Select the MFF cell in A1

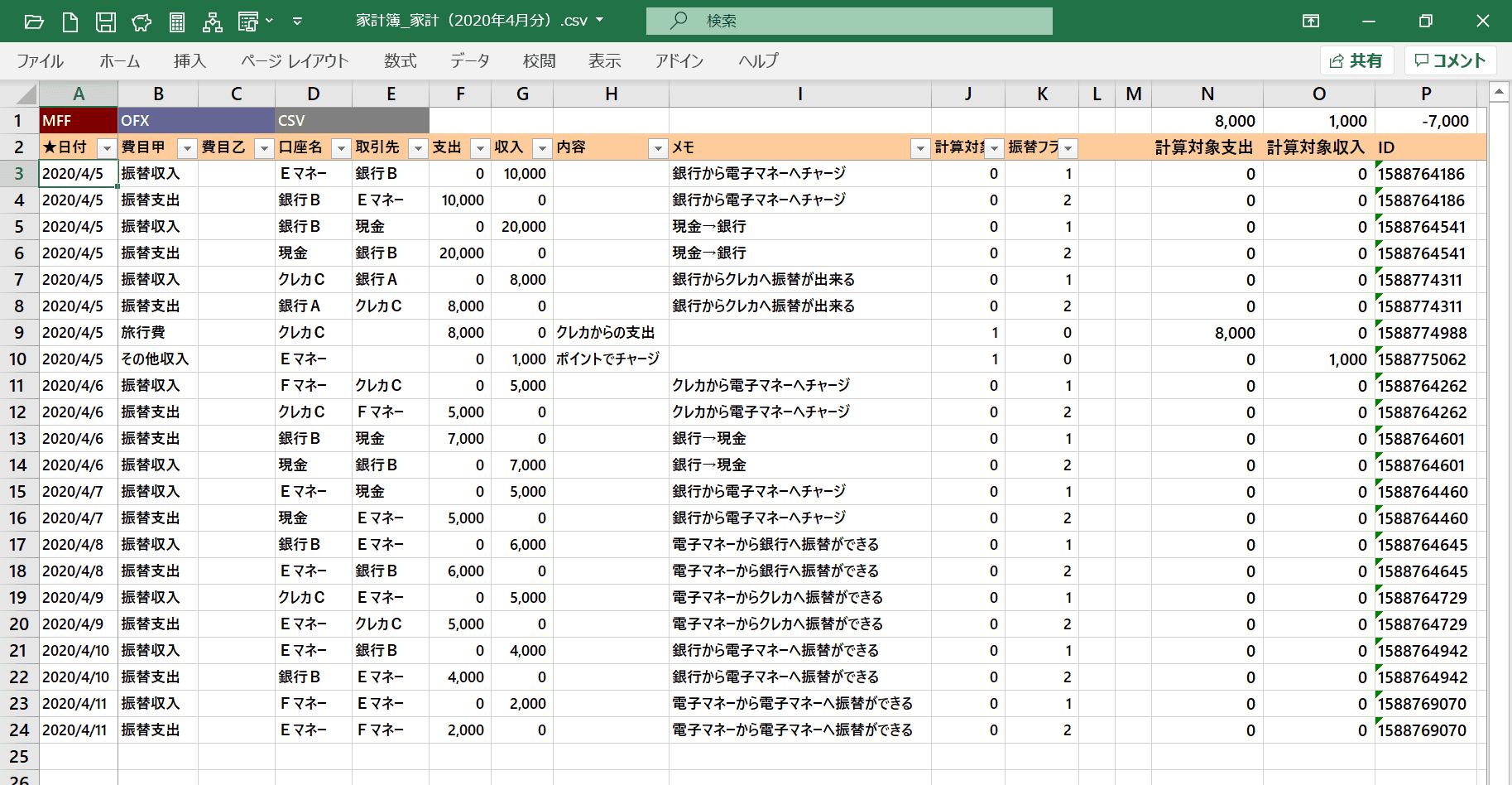pyautogui.click(x=79, y=121)
